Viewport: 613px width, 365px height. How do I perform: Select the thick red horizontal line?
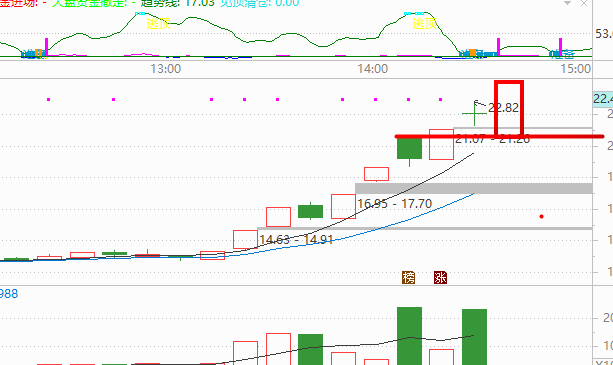[499, 136]
